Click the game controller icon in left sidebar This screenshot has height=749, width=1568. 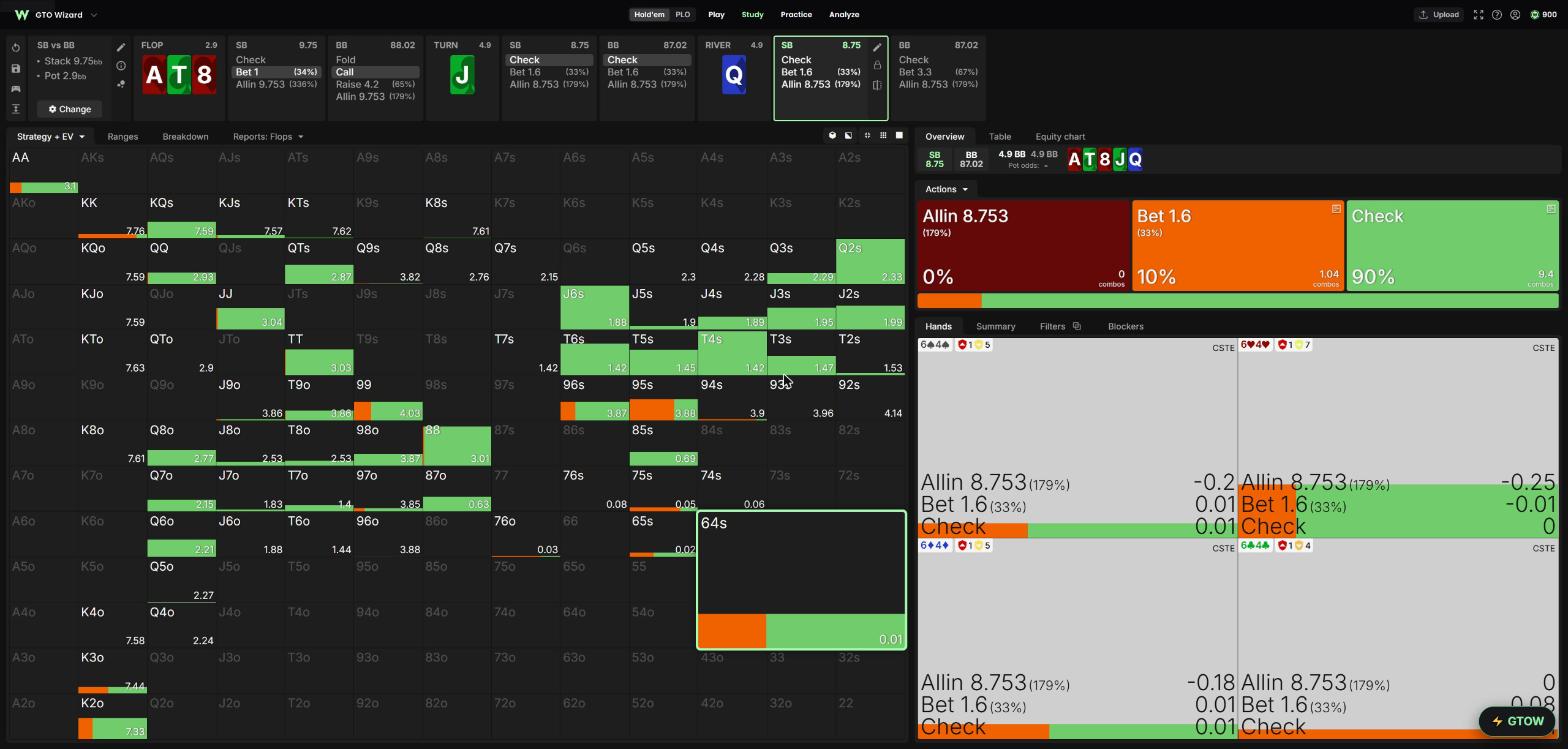[16, 89]
